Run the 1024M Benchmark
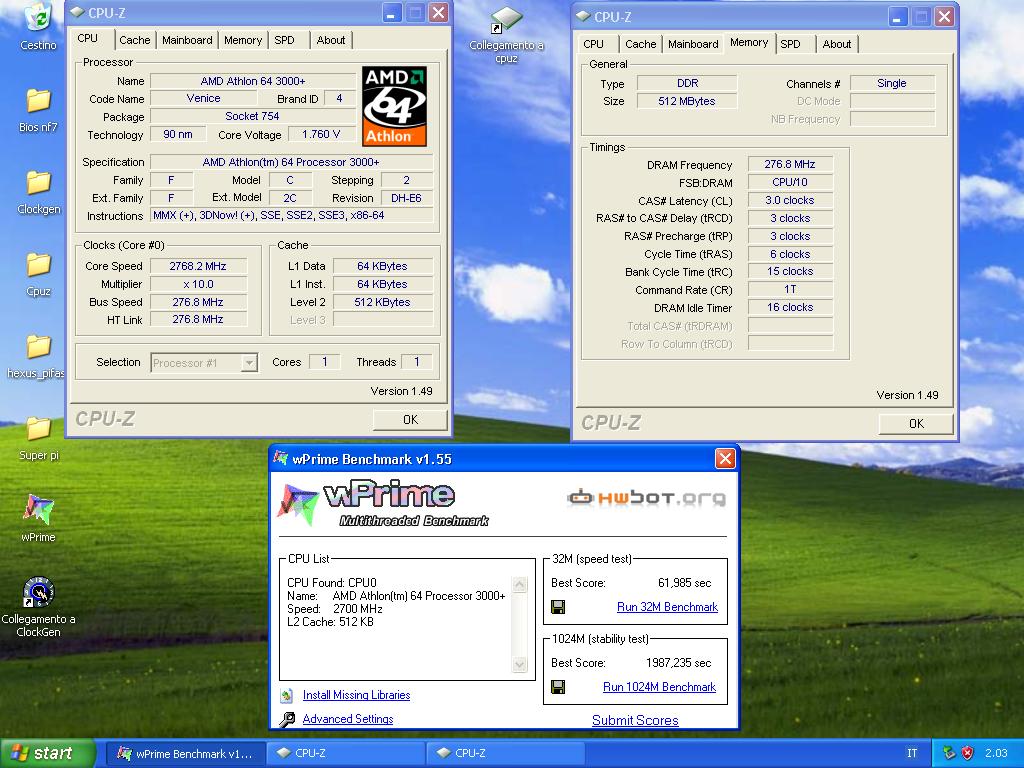Image resolution: width=1024 pixels, height=768 pixels. tap(659, 687)
